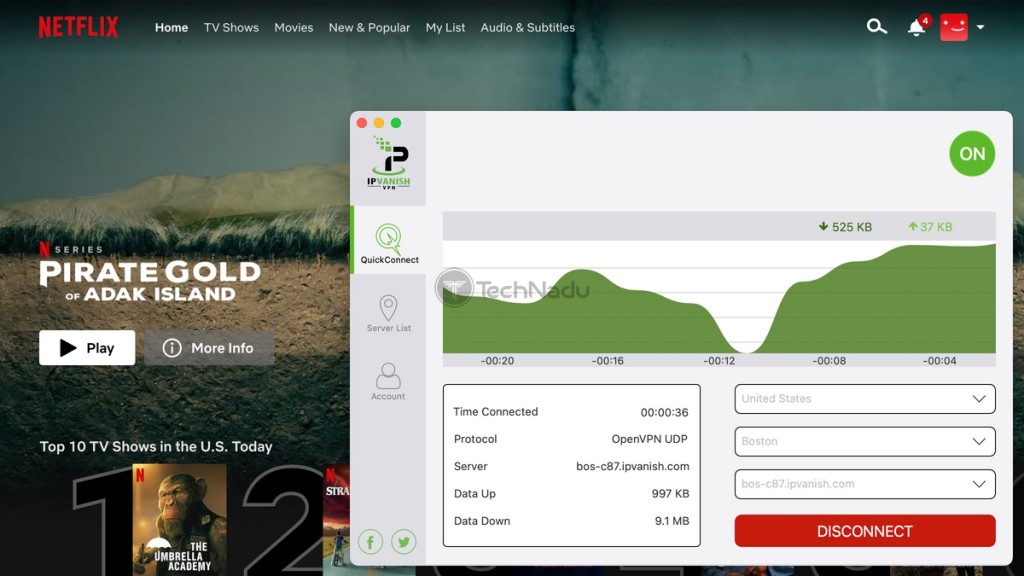Minimize the IPVanish window
Screen dimensions: 1024x576
click(379, 123)
